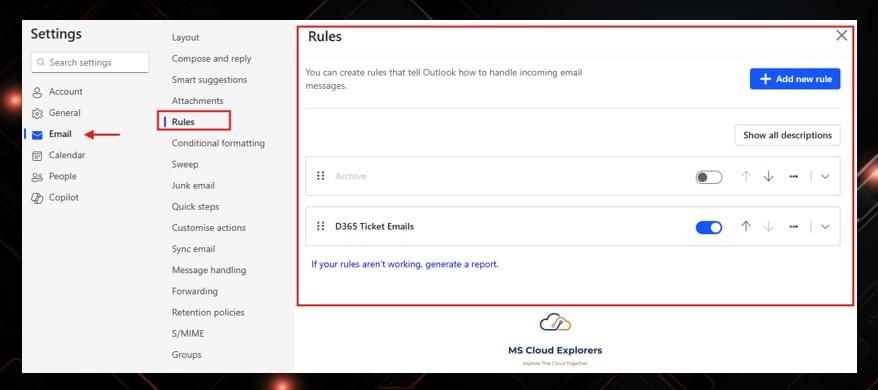
Task: Click in the Search settings field
Action: (90, 62)
